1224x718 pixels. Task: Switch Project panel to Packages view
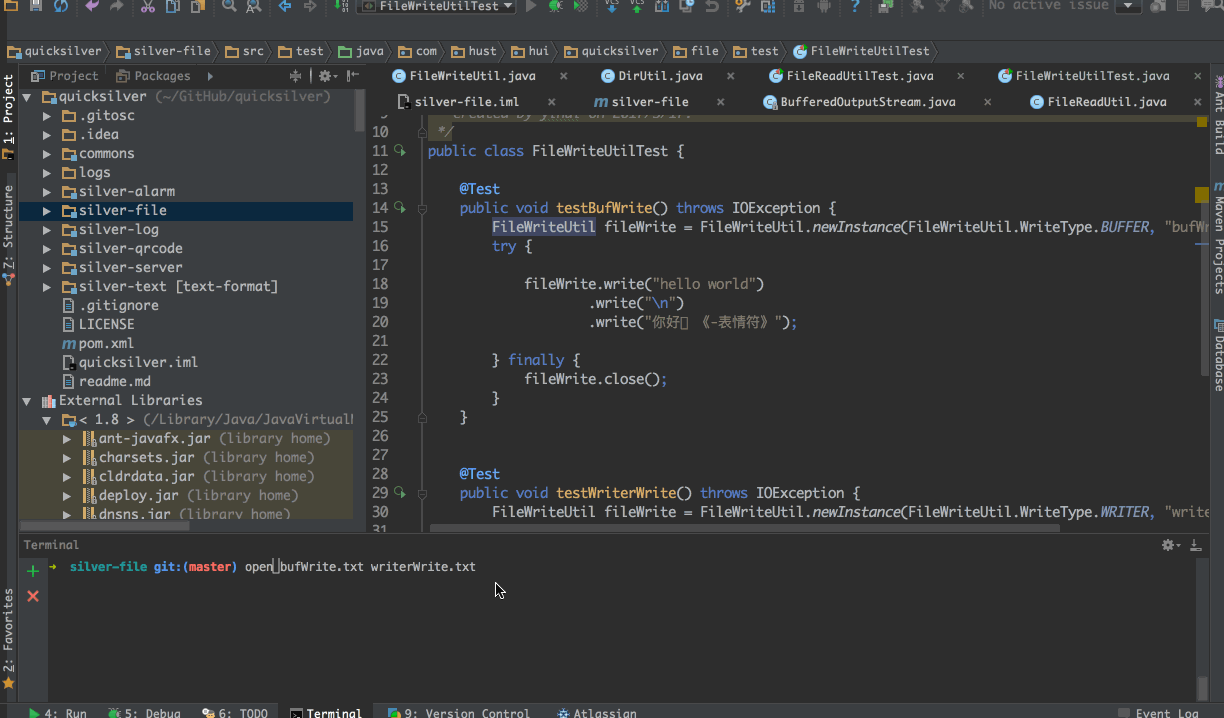(x=153, y=76)
